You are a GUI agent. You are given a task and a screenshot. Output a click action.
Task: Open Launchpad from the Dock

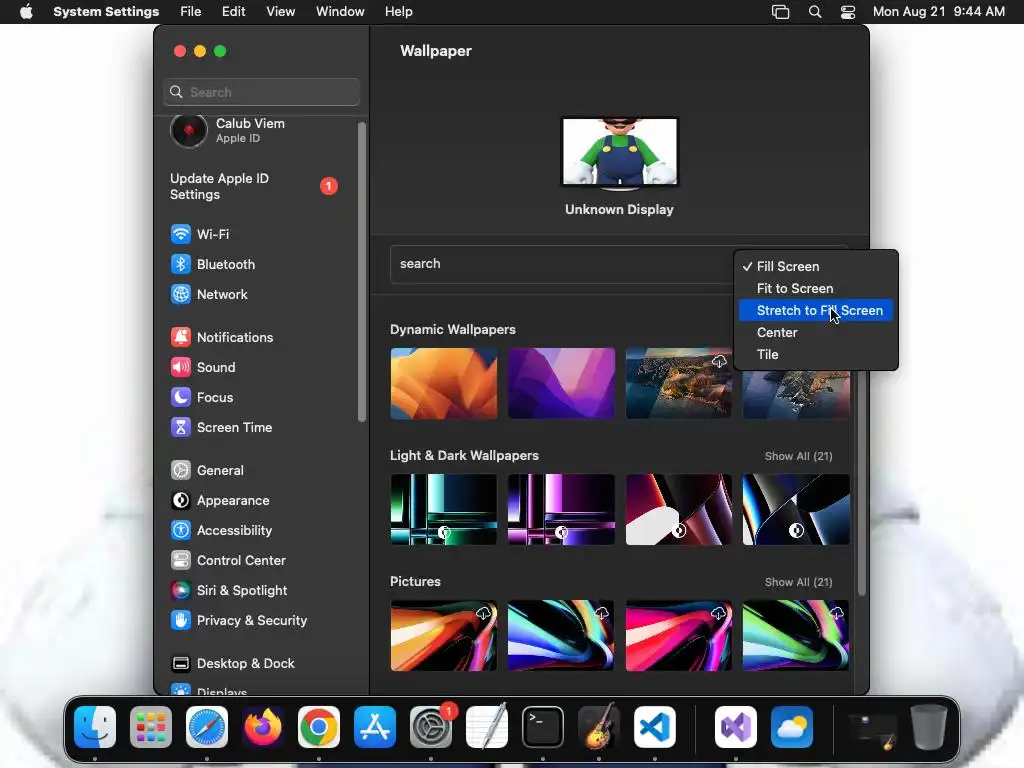pyautogui.click(x=151, y=727)
